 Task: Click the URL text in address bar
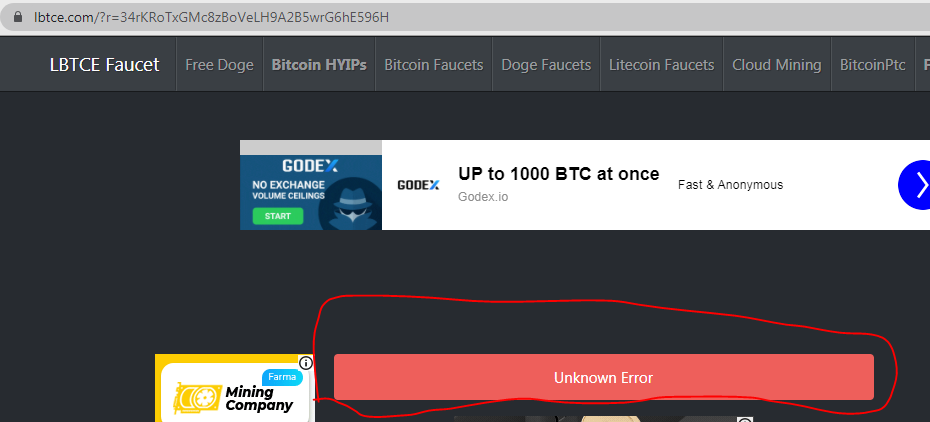pyautogui.click(x=211, y=17)
